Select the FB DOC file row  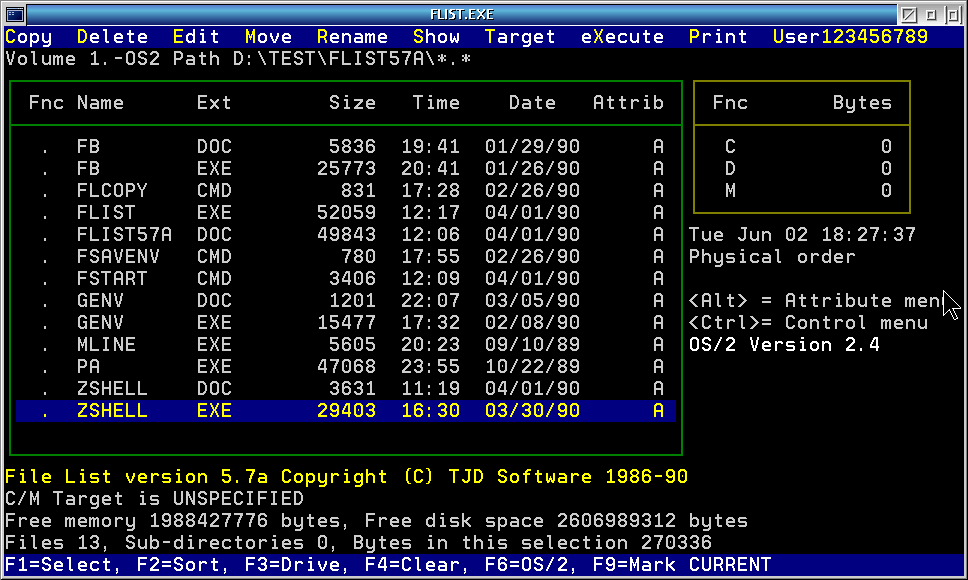346,147
